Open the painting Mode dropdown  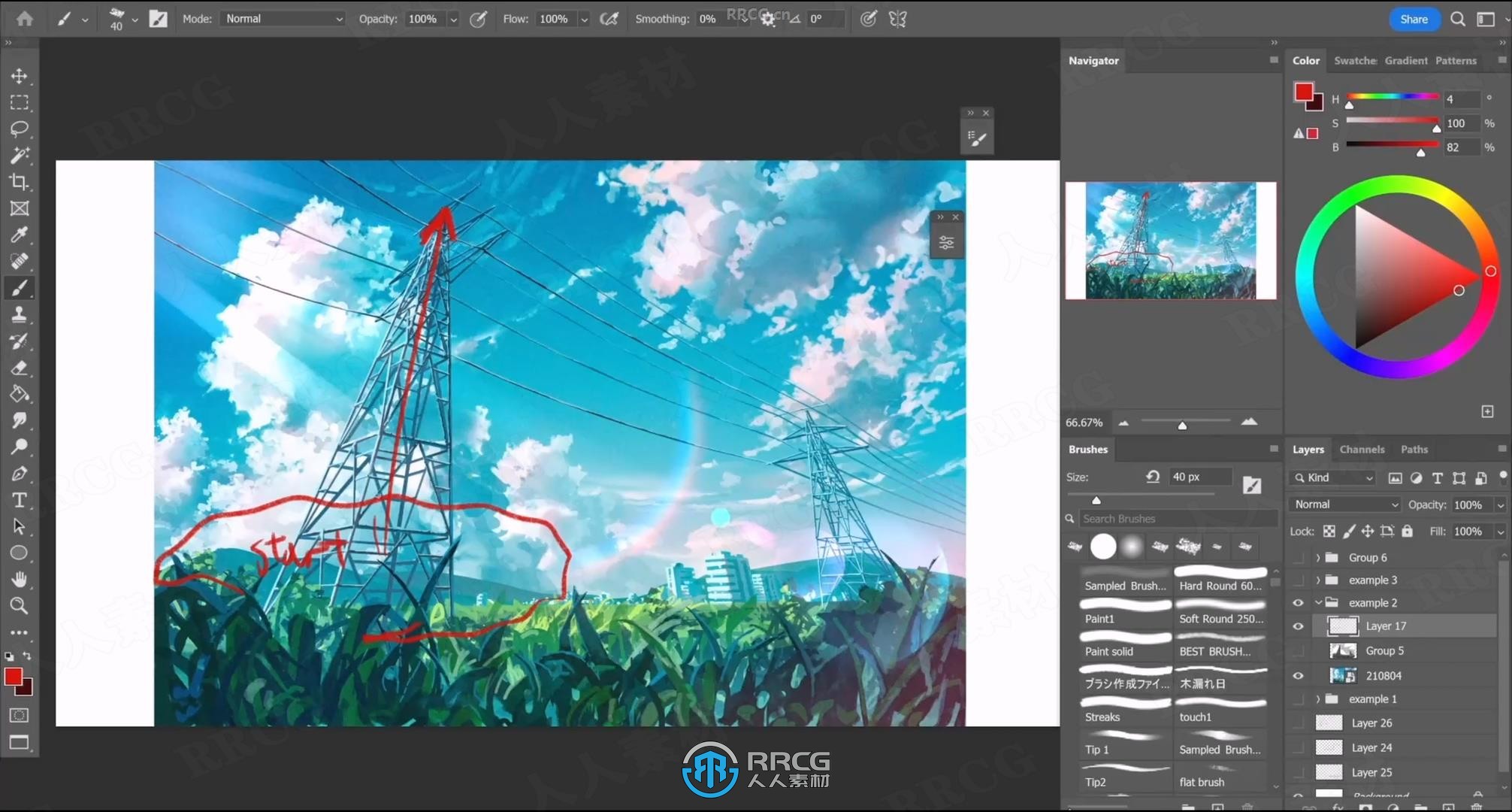point(283,19)
